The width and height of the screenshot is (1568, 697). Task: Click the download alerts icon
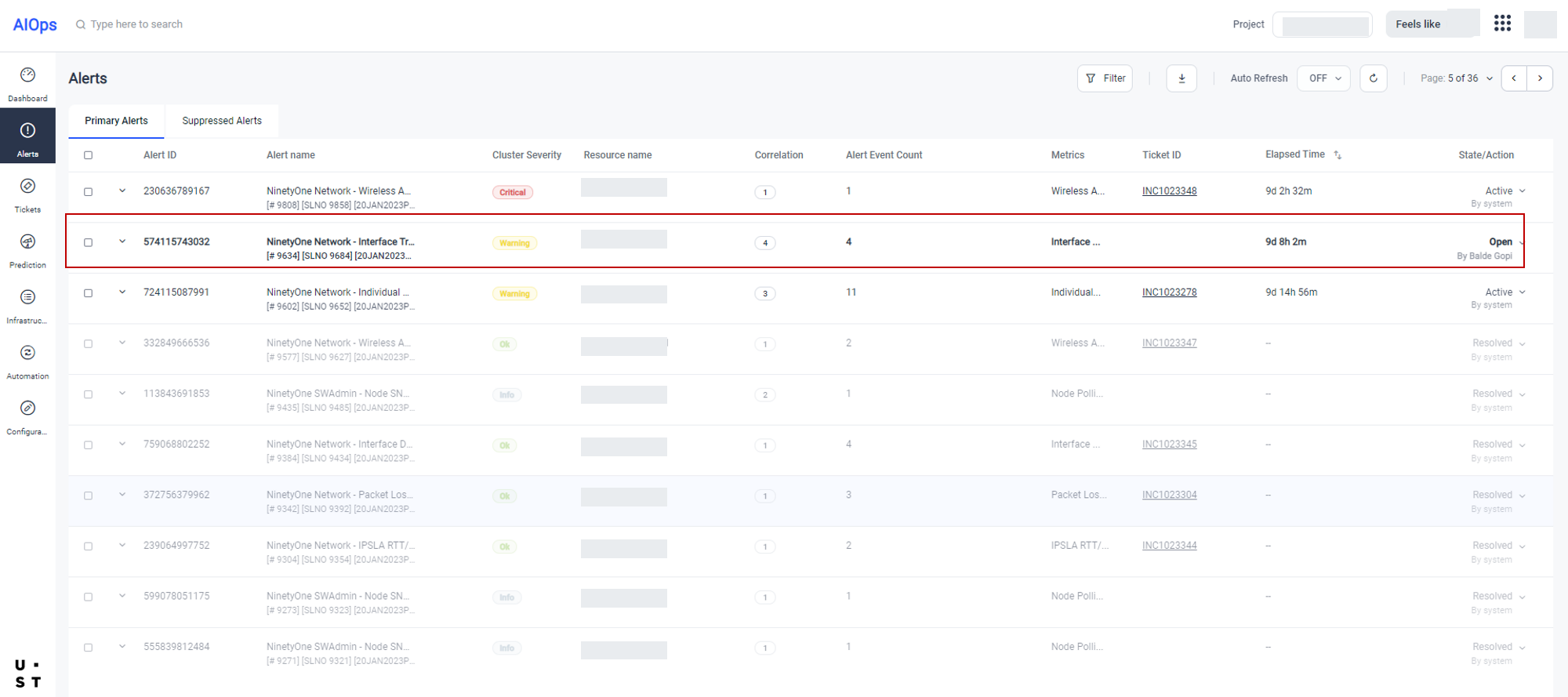(1181, 78)
